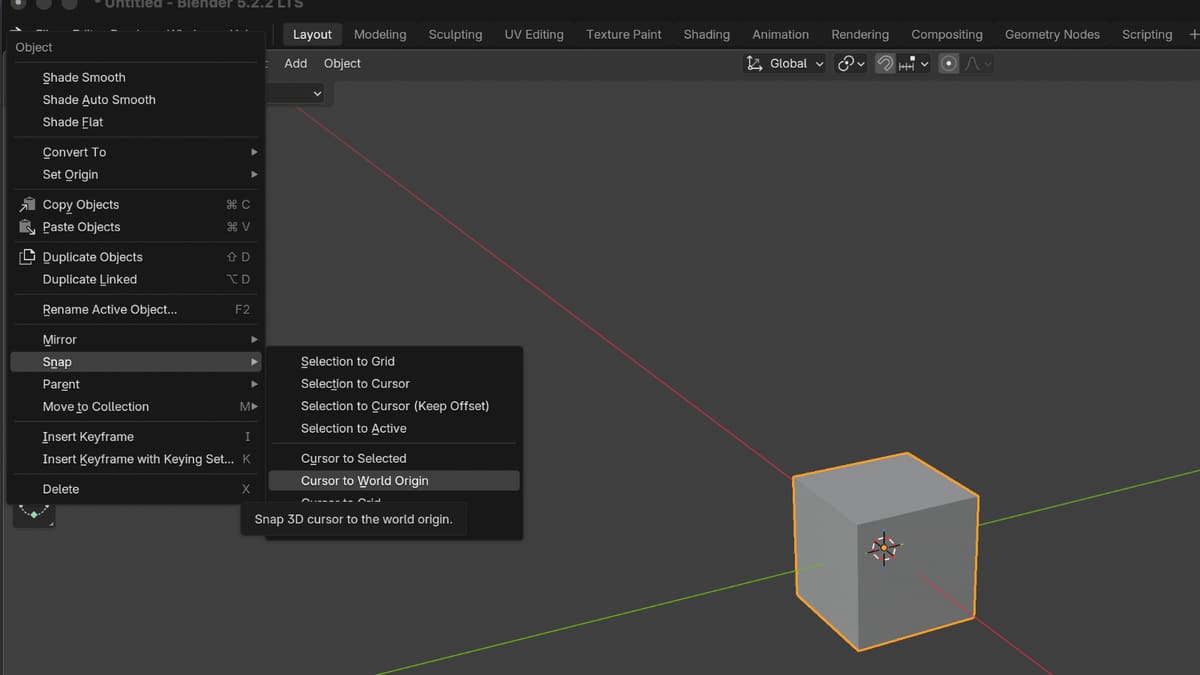Select Duplicate Linked

click(x=136, y=280)
